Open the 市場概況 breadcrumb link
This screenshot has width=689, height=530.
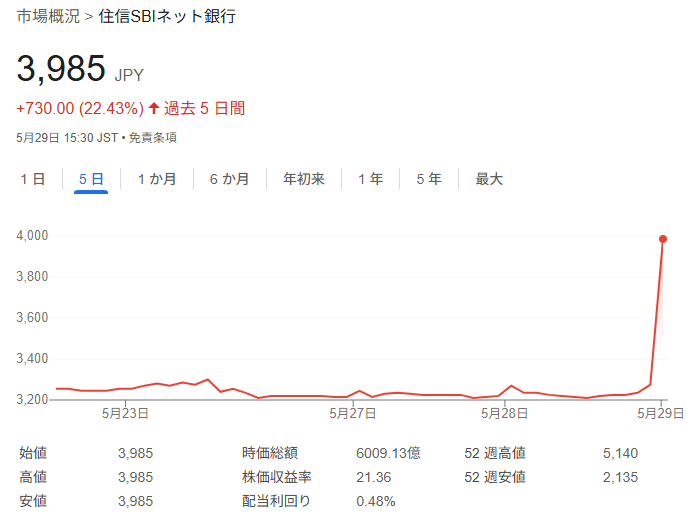48,16
